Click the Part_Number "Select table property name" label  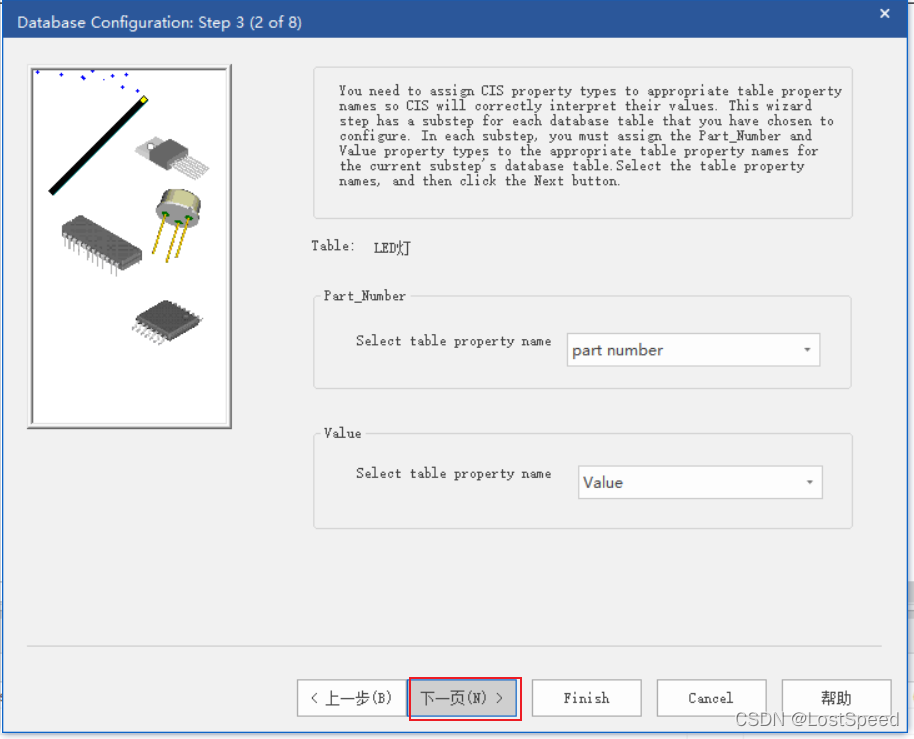coord(453,341)
